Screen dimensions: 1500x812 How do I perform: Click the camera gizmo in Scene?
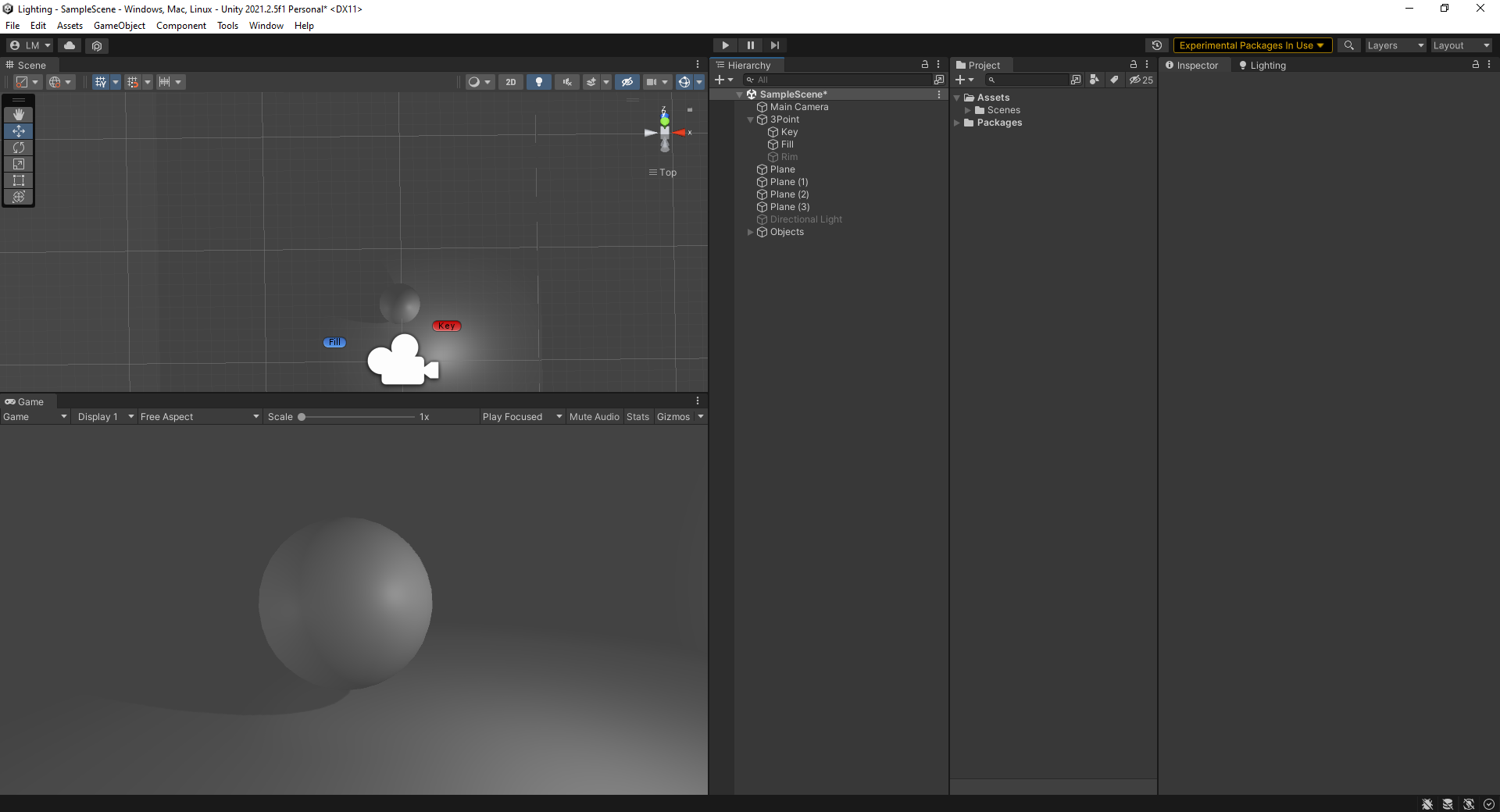pyautogui.click(x=403, y=360)
